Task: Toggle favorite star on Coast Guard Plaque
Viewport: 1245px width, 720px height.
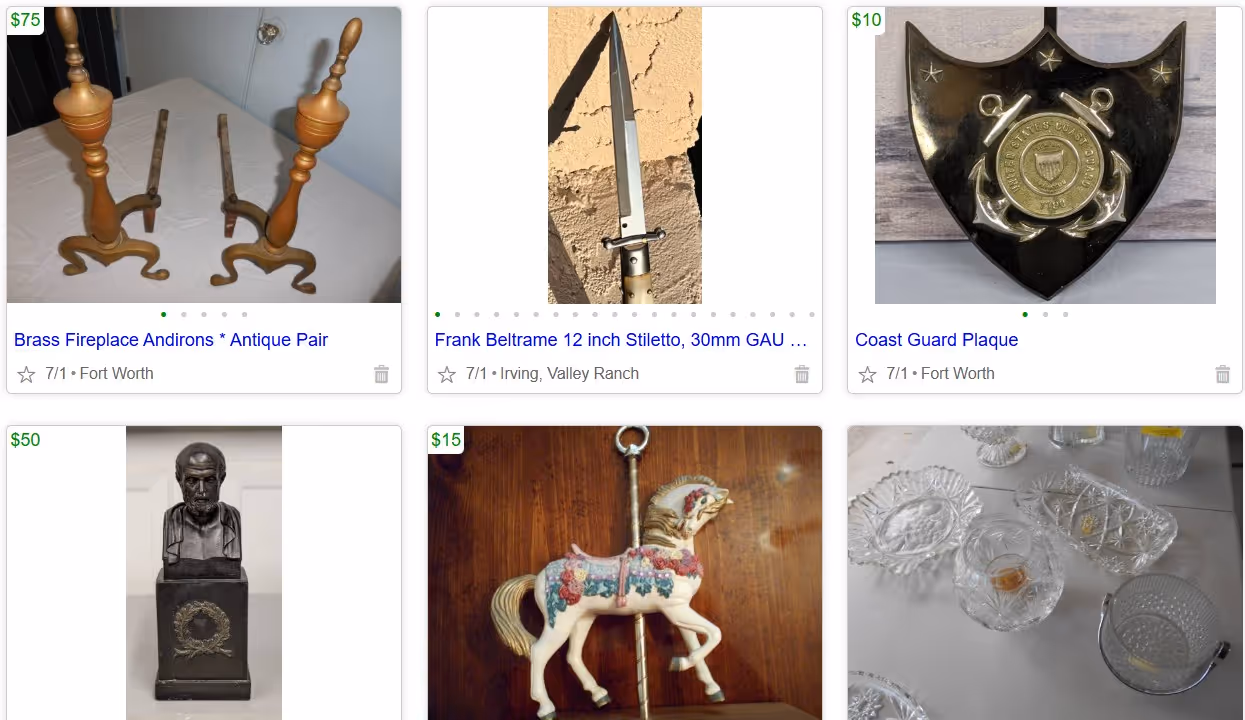Action: click(867, 374)
